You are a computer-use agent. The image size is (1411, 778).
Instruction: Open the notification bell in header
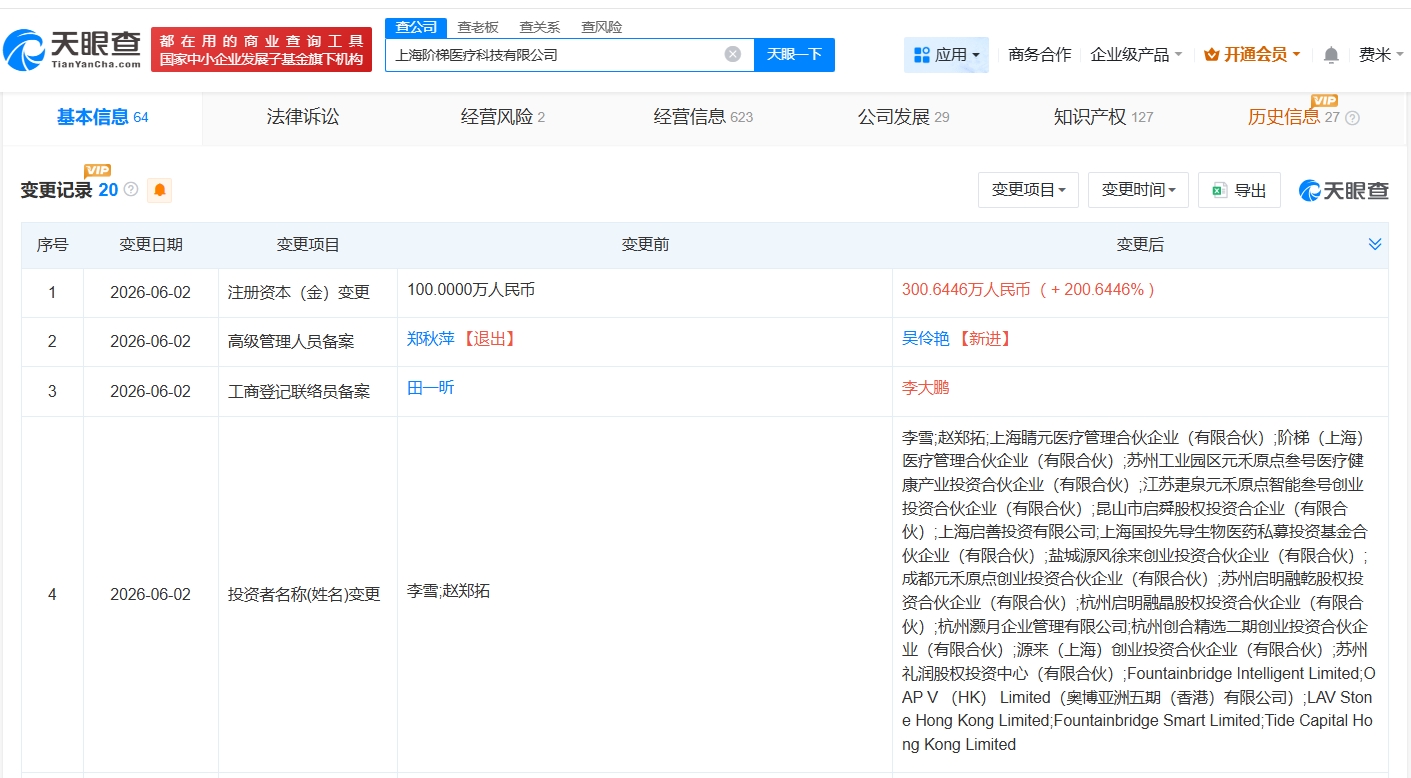click(x=1331, y=55)
